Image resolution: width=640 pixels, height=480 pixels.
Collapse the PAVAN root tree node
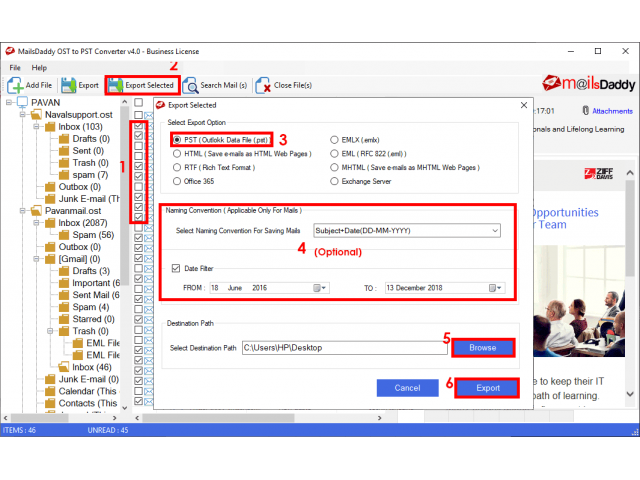(x=9, y=102)
